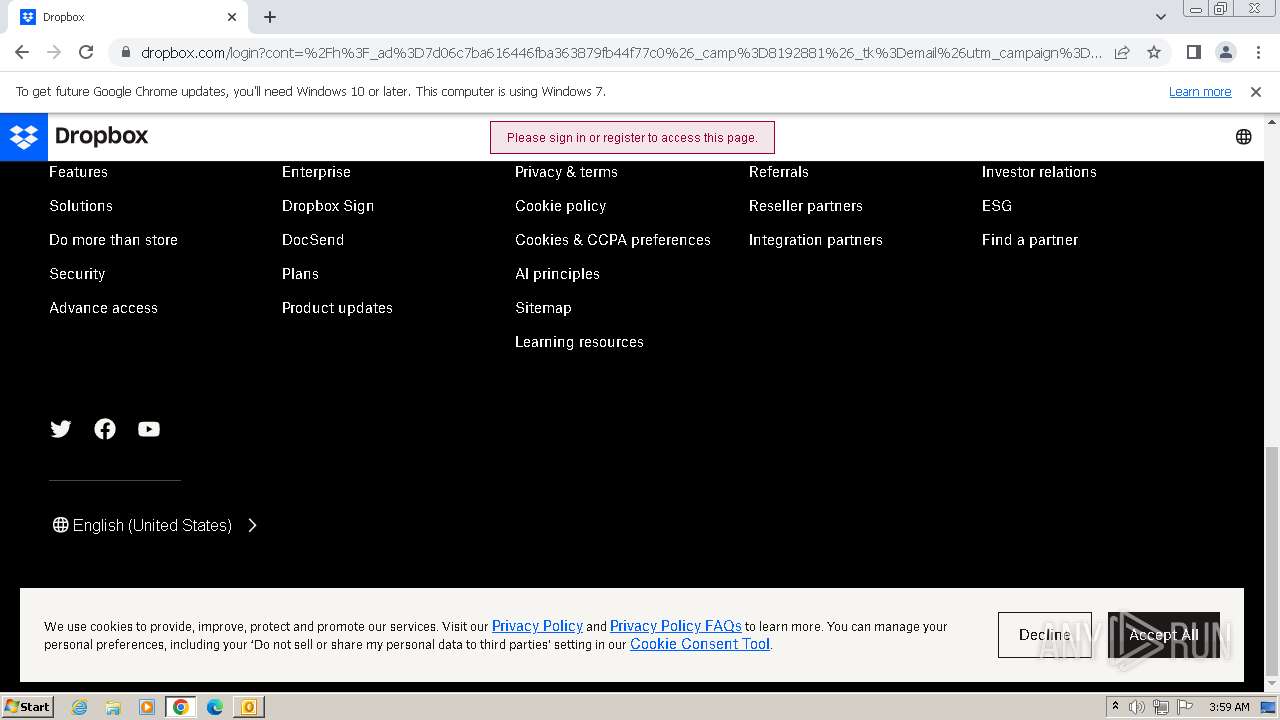The image size is (1280, 720).
Task: Open the ESG link
Action: point(997,206)
